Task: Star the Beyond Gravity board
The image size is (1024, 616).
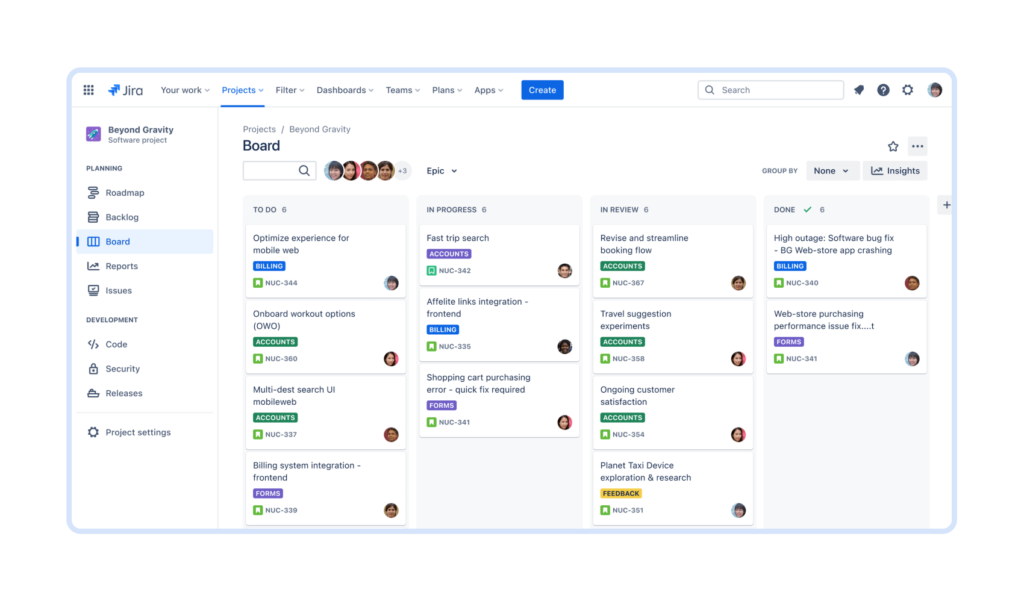Action: [893, 145]
